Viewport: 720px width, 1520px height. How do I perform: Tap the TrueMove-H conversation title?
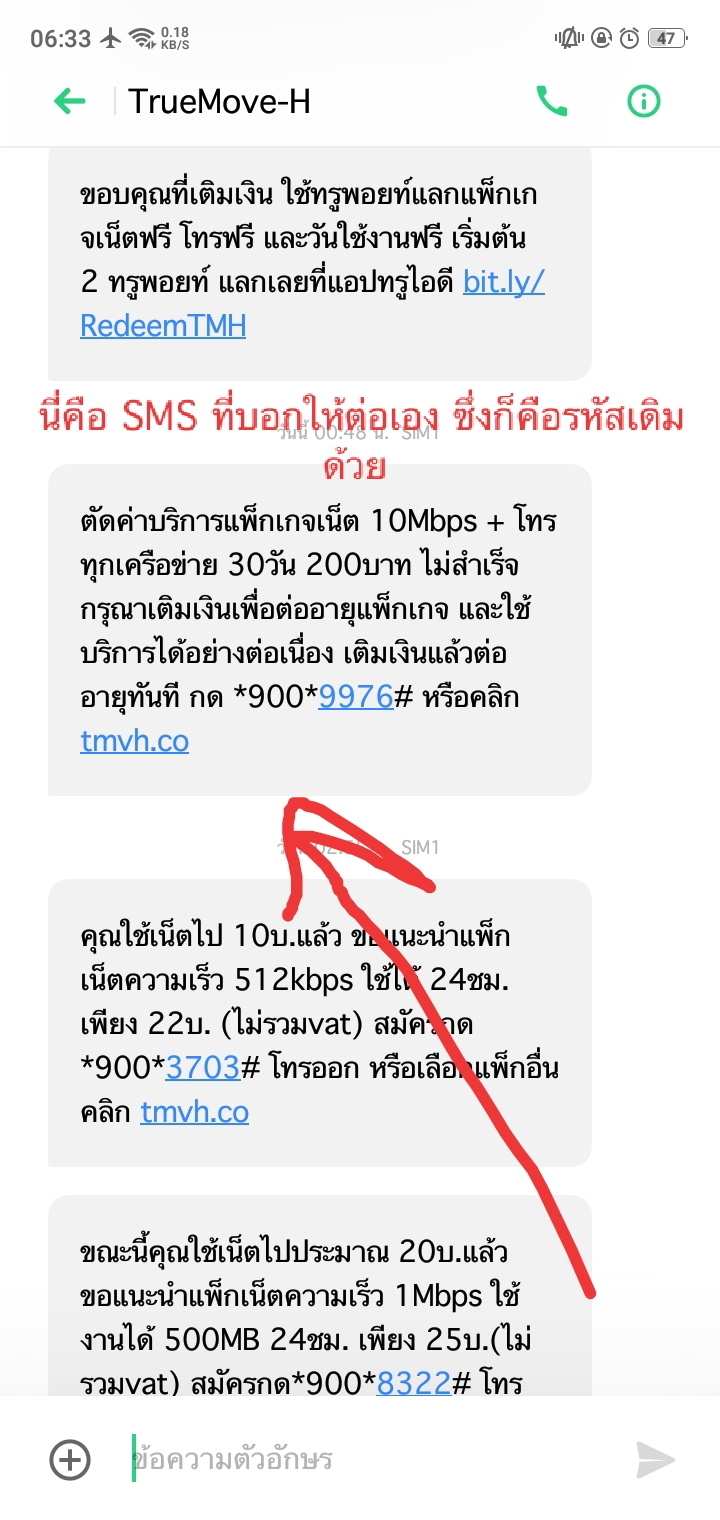(x=219, y=100)
